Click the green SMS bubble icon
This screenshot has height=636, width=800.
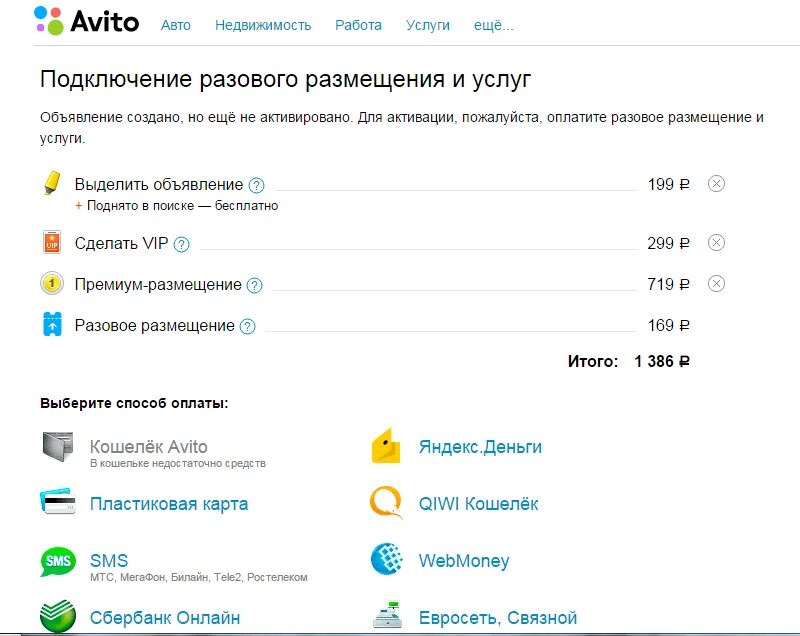click(58, 562)
